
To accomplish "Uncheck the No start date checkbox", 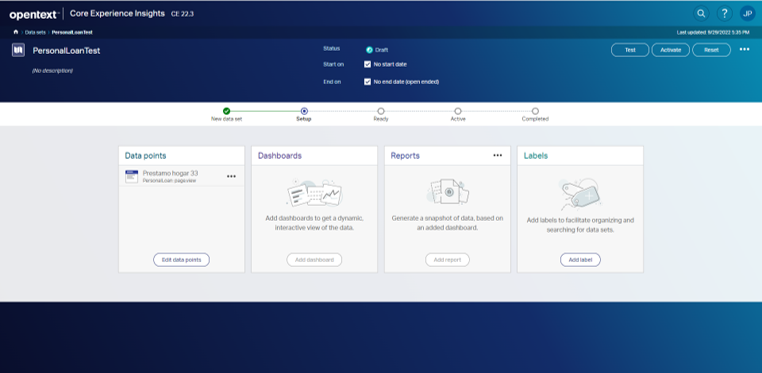I will [367, 64].
